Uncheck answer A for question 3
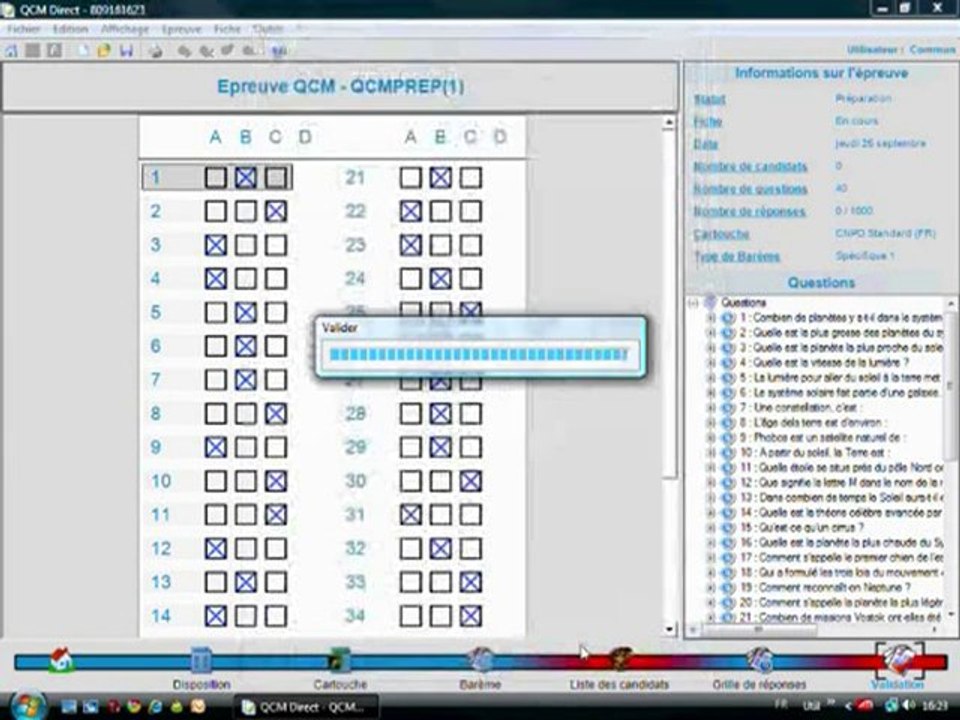 coord(216,245)
